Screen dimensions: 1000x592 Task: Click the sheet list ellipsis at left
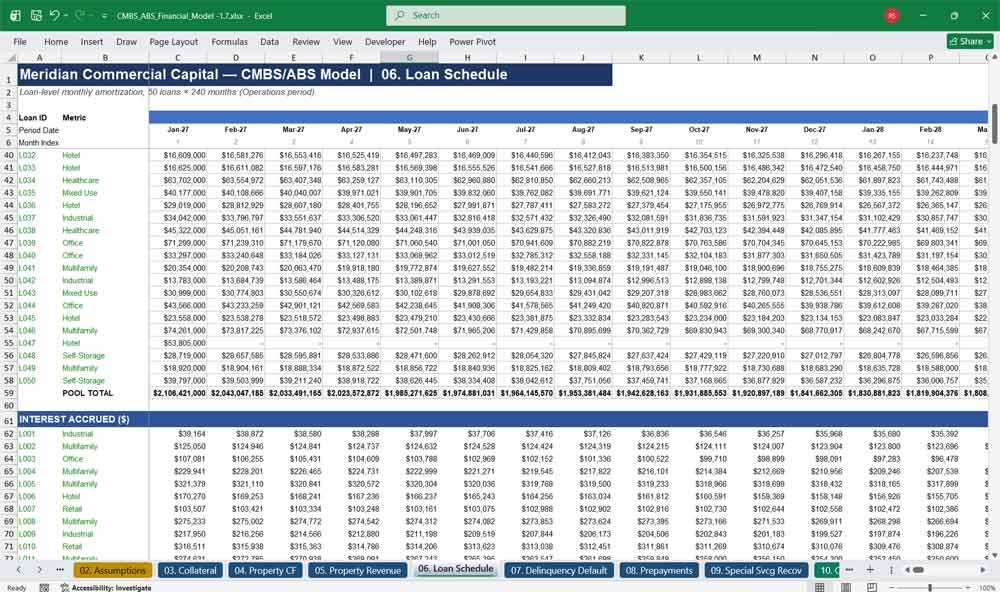pyautogui.click(x=60, y=570)
